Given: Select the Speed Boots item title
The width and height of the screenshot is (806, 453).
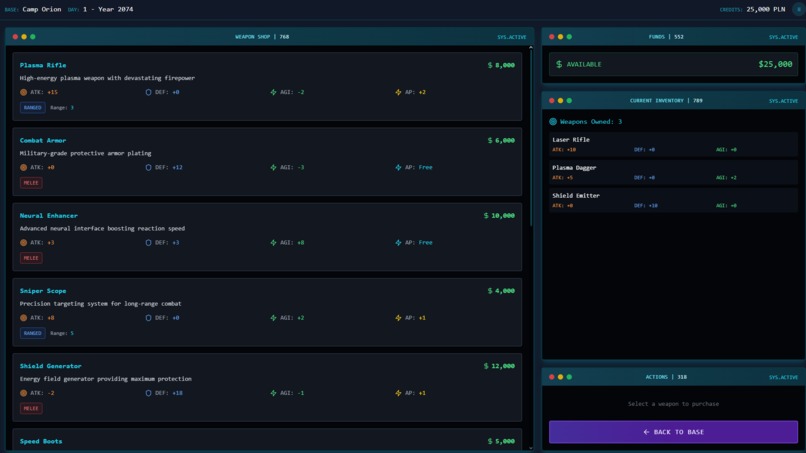Looking at the screenshot, I should click(41, 441).
